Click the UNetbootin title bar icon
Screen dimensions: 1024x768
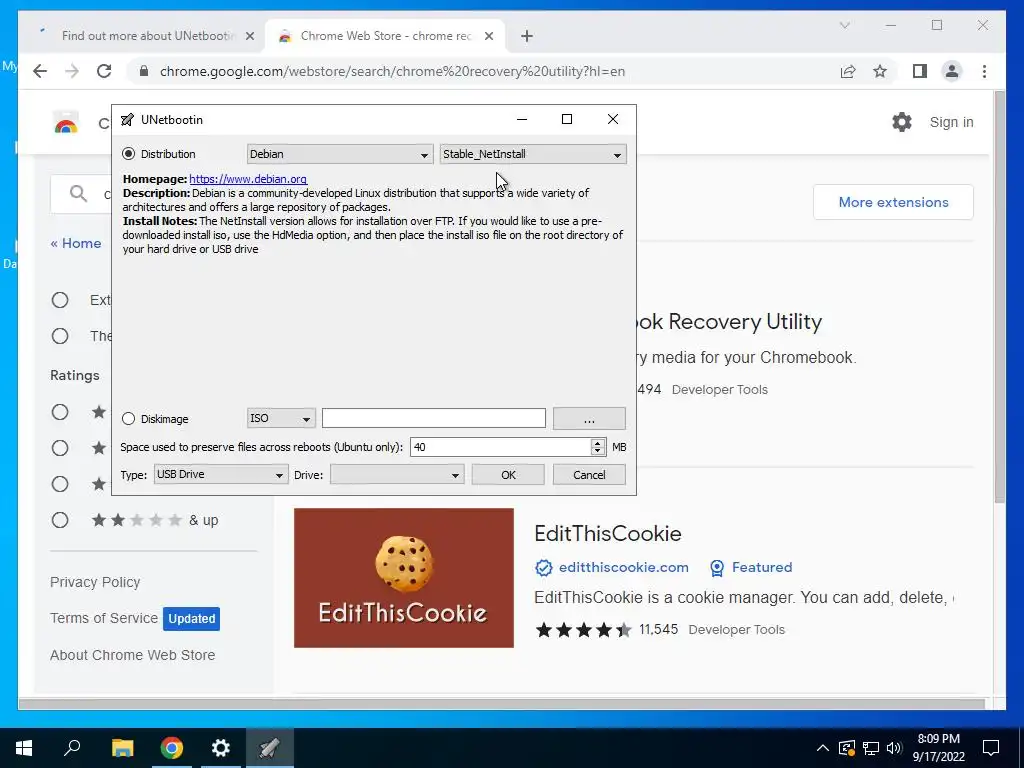point(127,120)
